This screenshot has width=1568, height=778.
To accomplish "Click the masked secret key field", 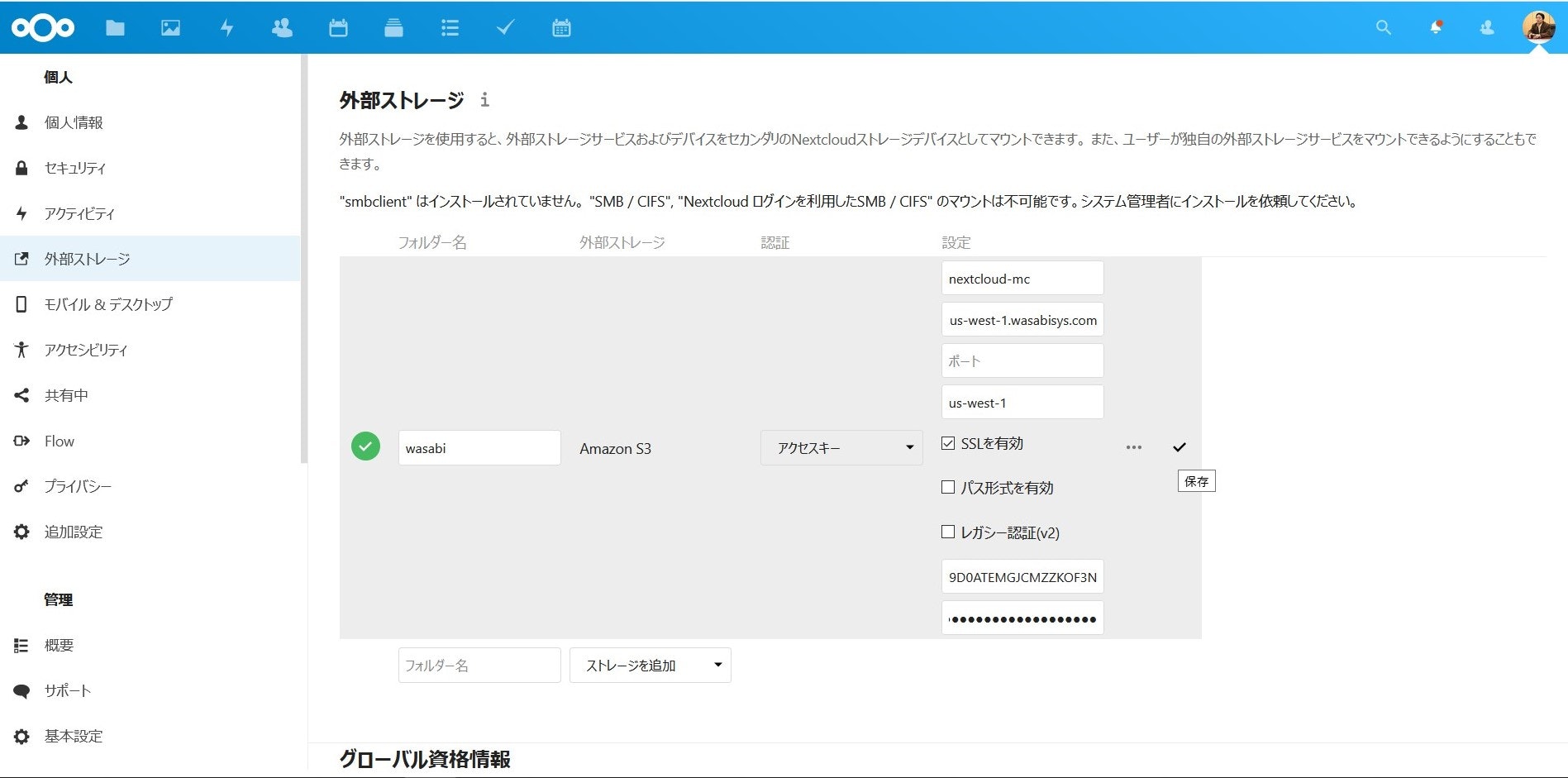I will click(x=1022, y=618).
